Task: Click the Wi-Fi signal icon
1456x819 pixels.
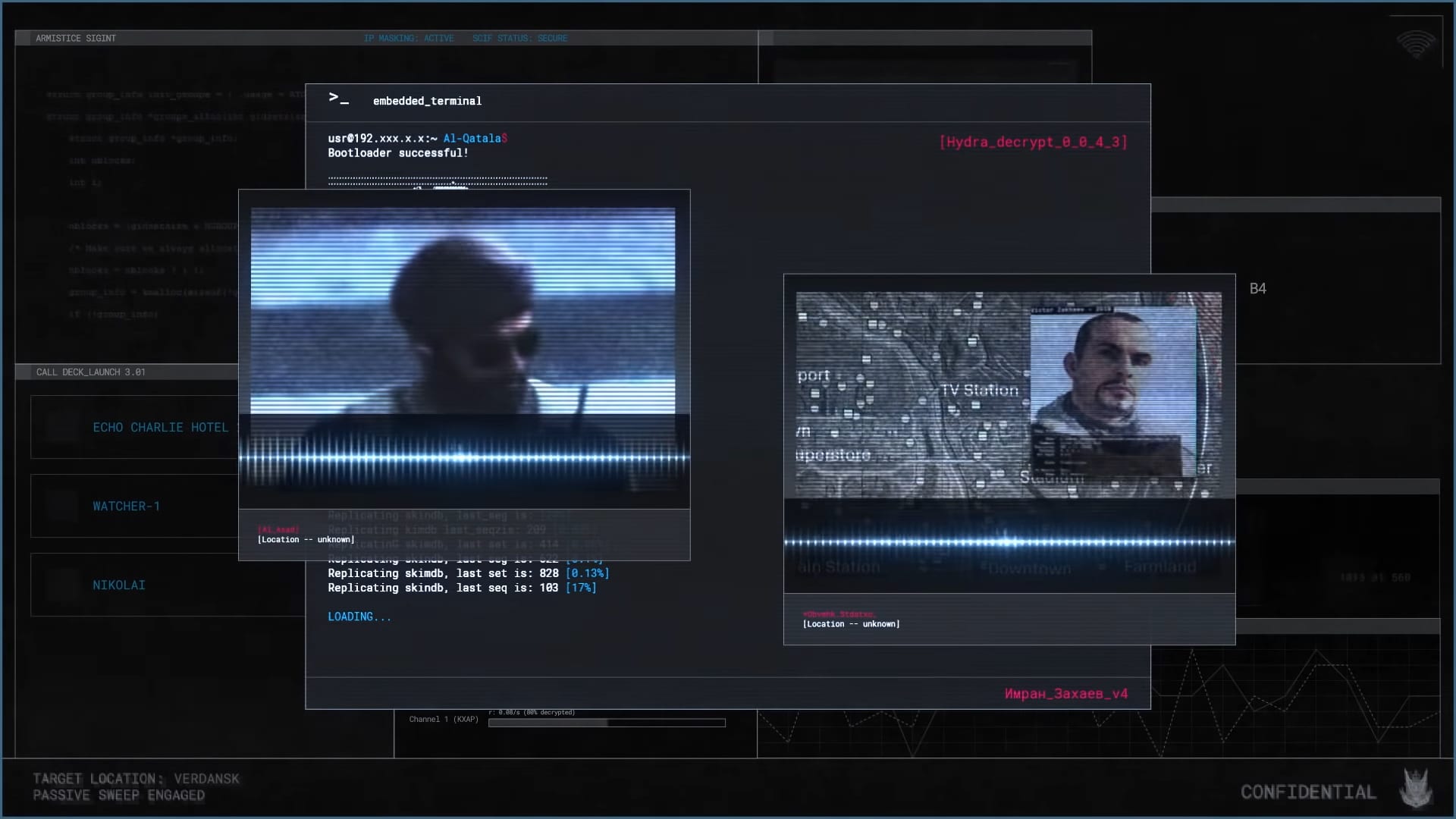Action: click(x=1415, y=45)
